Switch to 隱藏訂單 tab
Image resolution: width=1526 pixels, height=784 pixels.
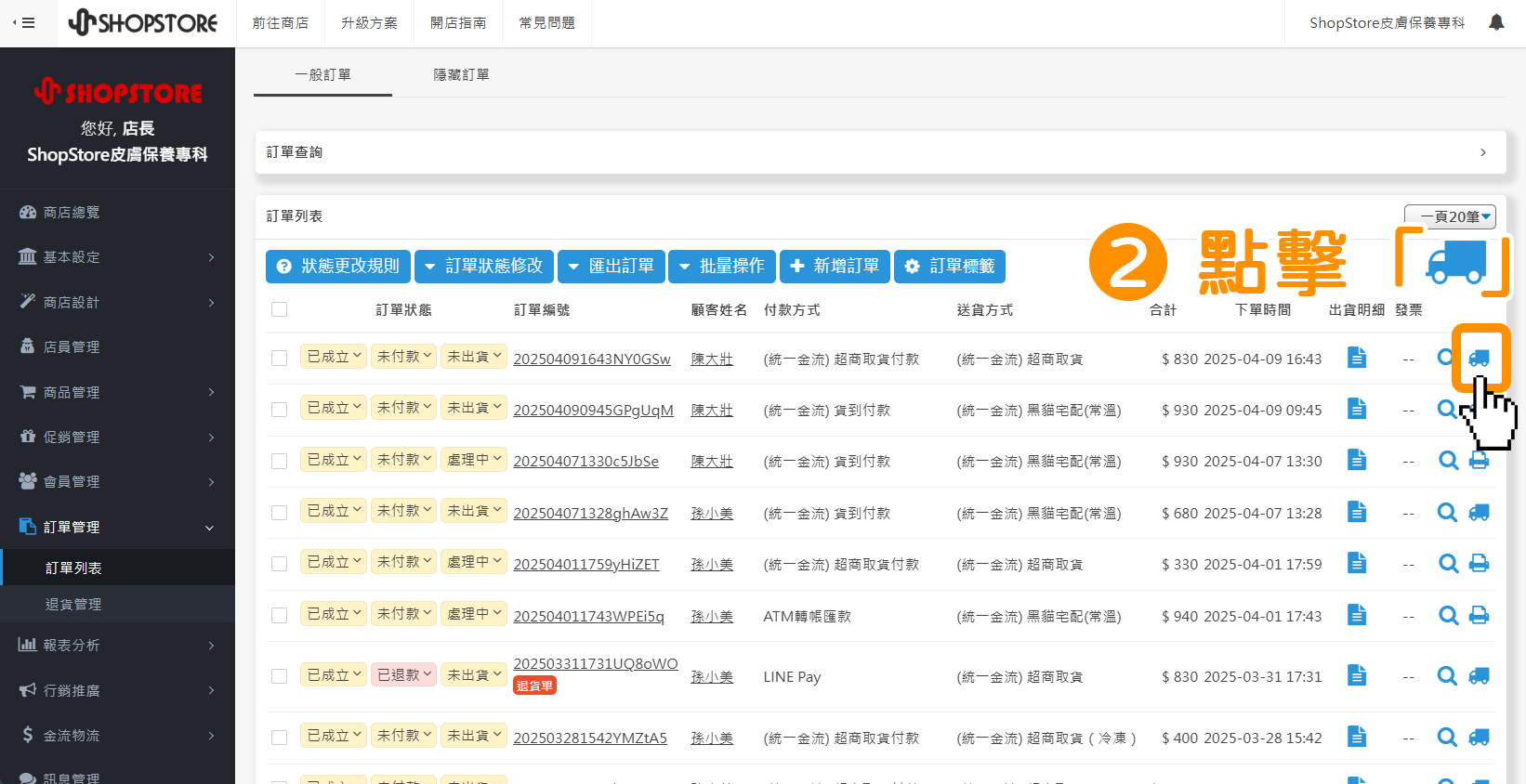pos(461,74)
